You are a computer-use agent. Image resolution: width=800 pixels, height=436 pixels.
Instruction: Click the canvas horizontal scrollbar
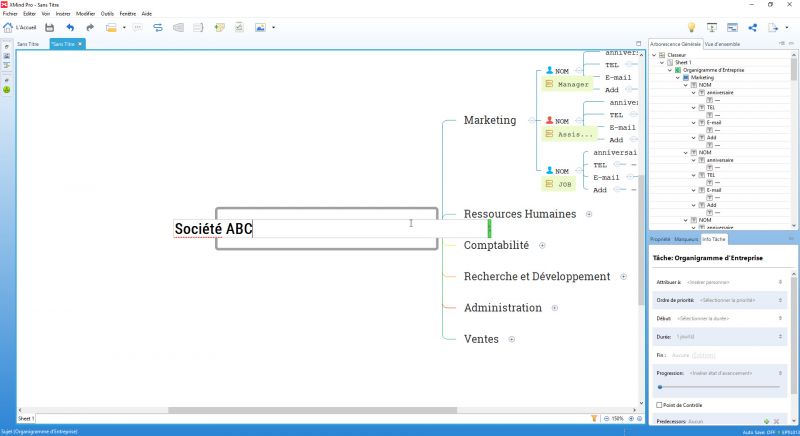click(x=313, y=410)
